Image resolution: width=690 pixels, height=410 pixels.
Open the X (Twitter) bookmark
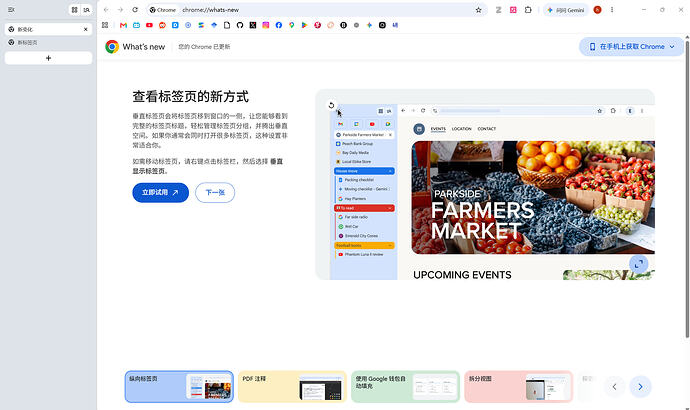253,25
